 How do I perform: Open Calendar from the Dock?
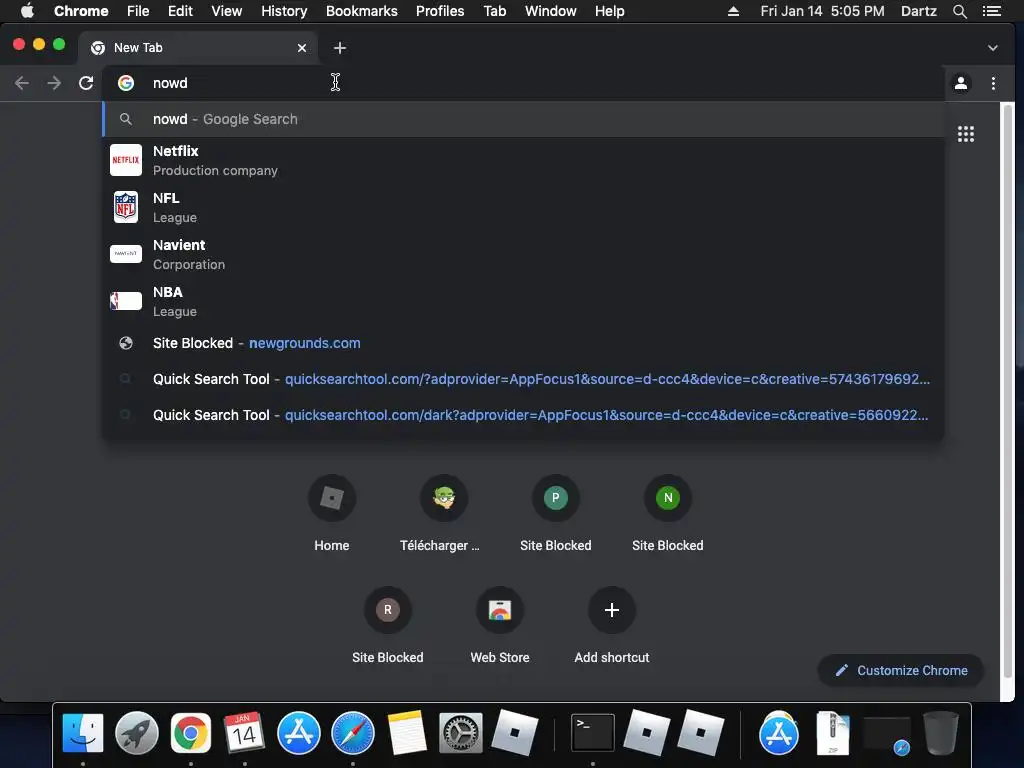point(244,733)
